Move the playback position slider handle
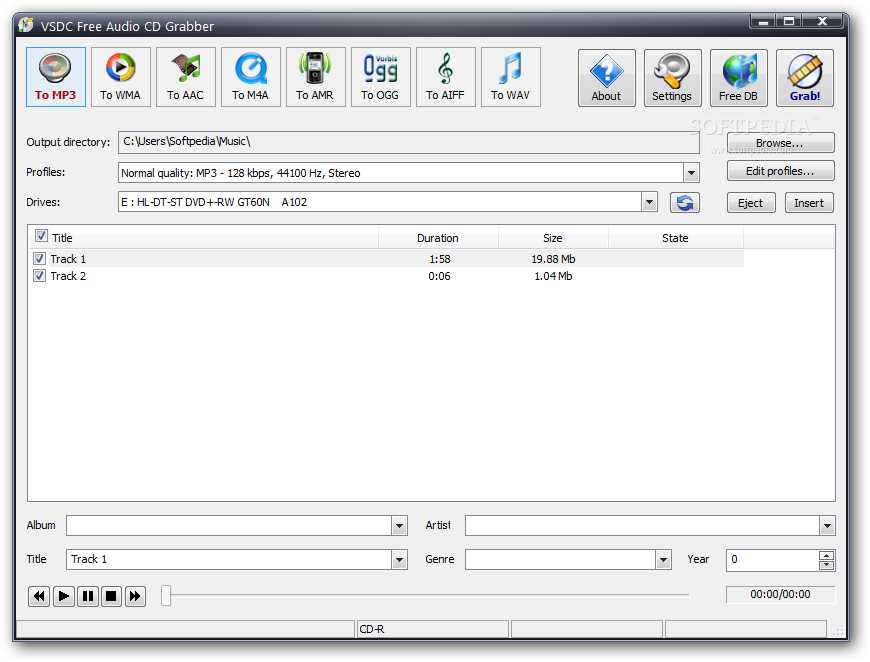The width and height of the screenshot is (870, 662). [166, 595]
